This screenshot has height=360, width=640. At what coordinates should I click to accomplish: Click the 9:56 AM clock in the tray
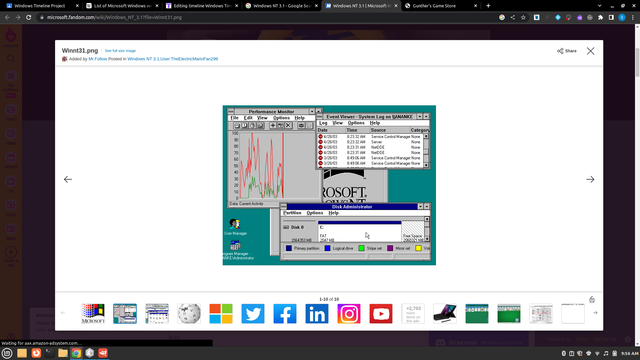630,353
